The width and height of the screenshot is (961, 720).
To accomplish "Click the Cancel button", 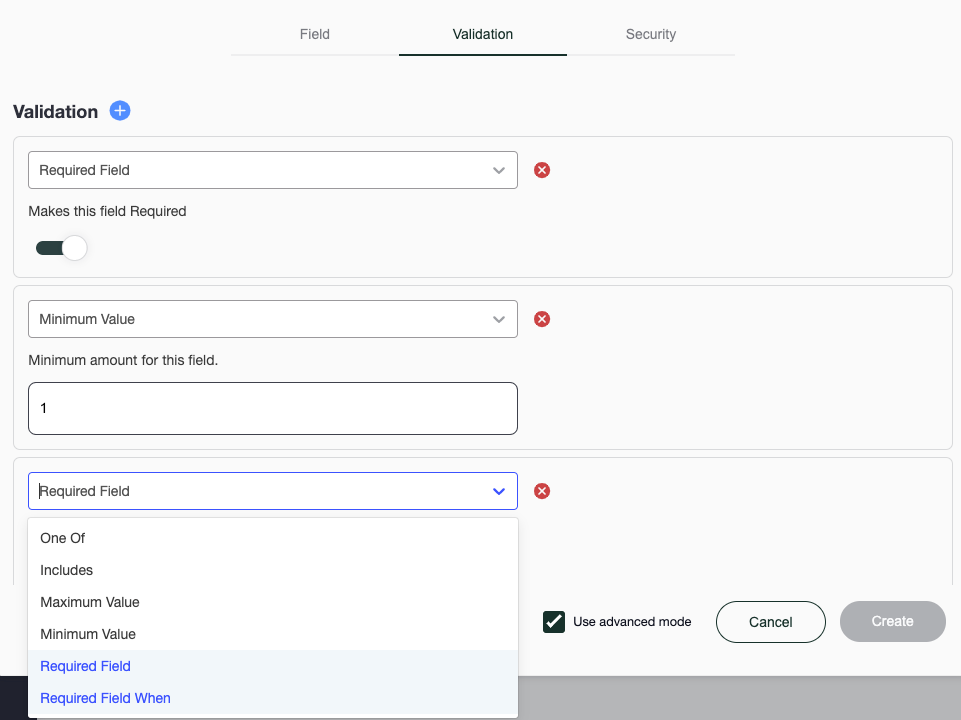I will tap(770, 622).
